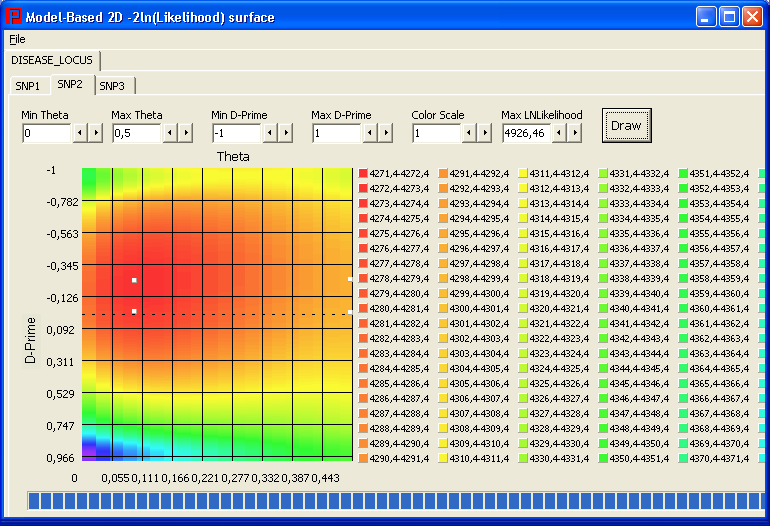
Task: Click the orange swatch for 4291,4-4292,4
Action: click(x=443, y=173)
